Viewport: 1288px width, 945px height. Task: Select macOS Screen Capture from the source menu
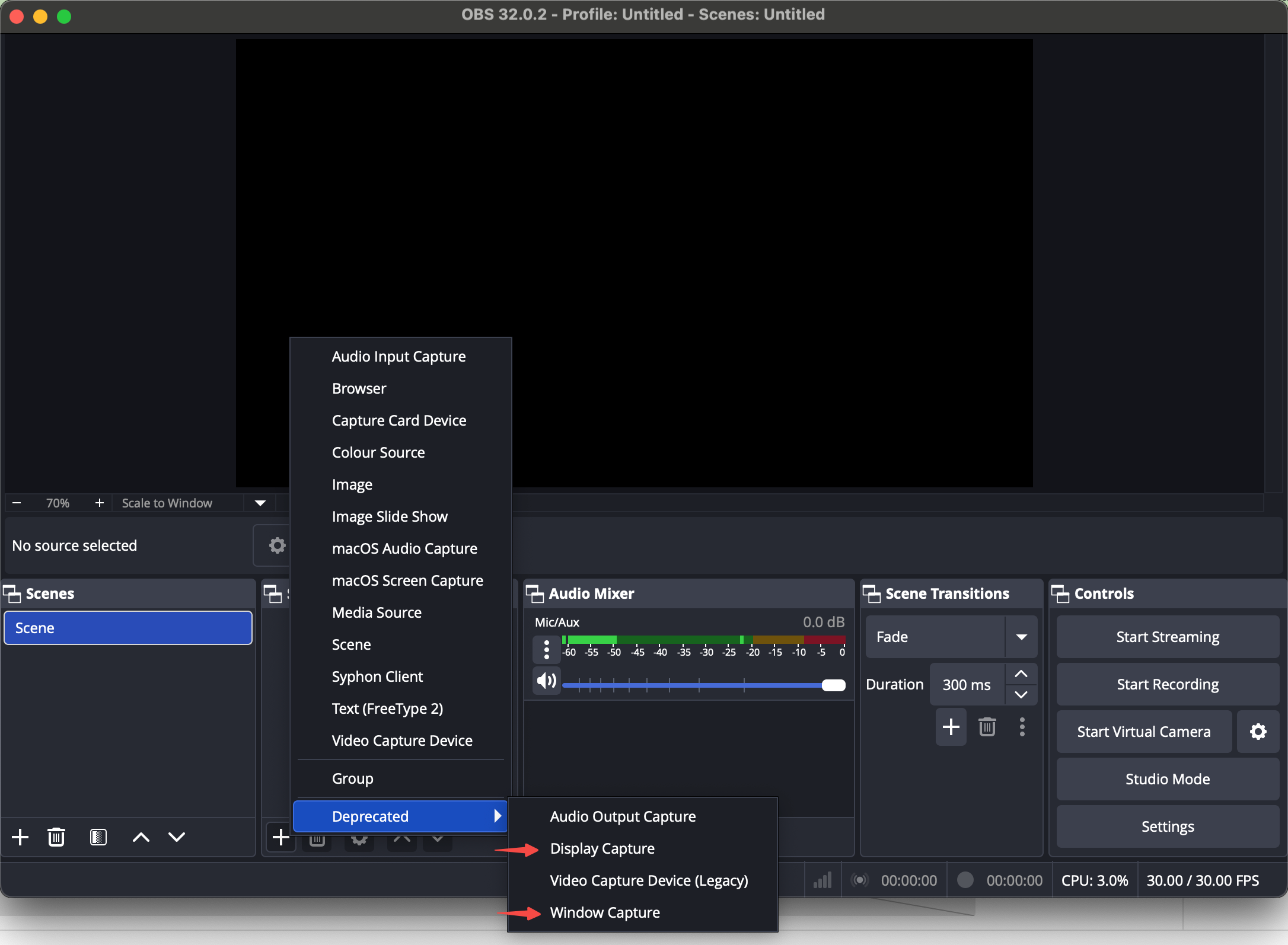[407, 580]
